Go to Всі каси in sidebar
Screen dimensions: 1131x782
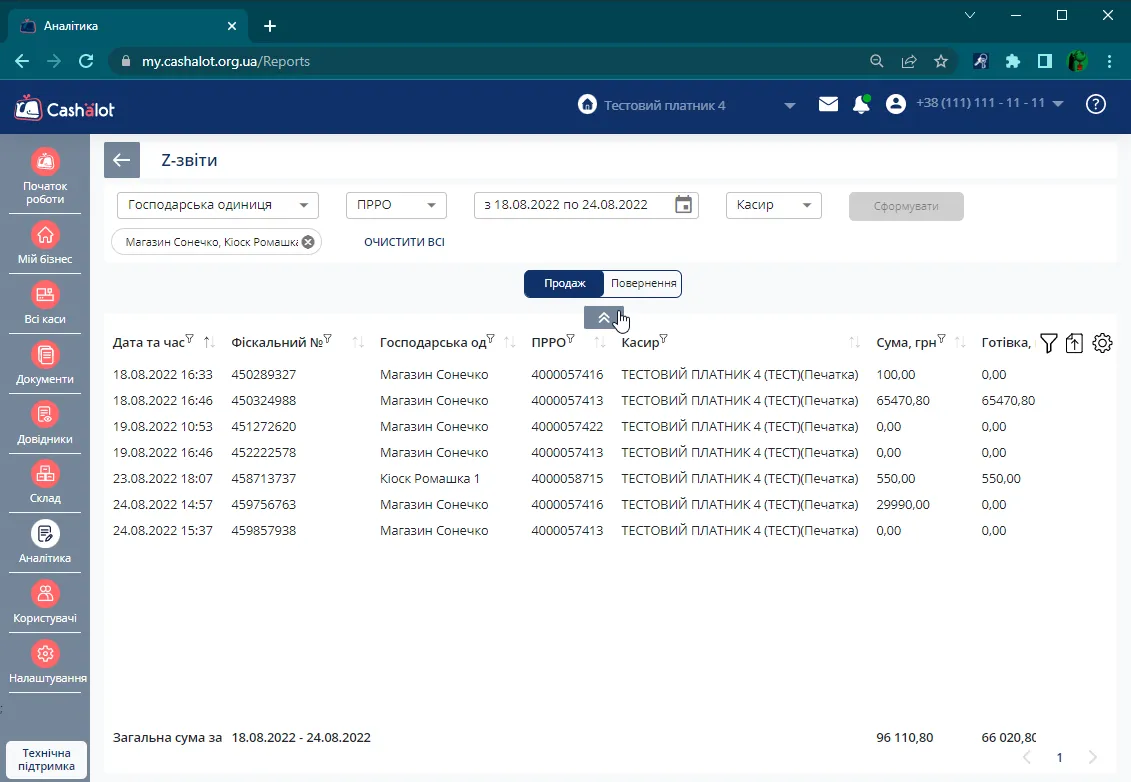[x=45, y=304]
